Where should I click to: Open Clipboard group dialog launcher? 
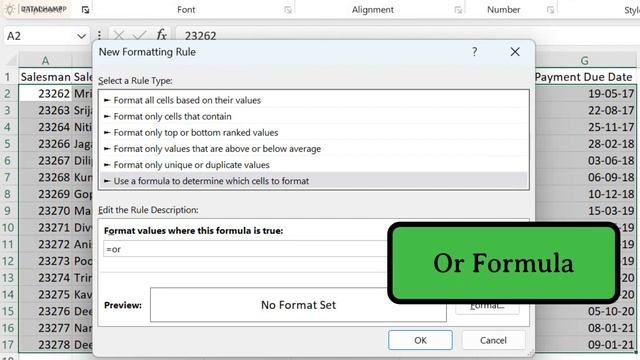[85, 10]
